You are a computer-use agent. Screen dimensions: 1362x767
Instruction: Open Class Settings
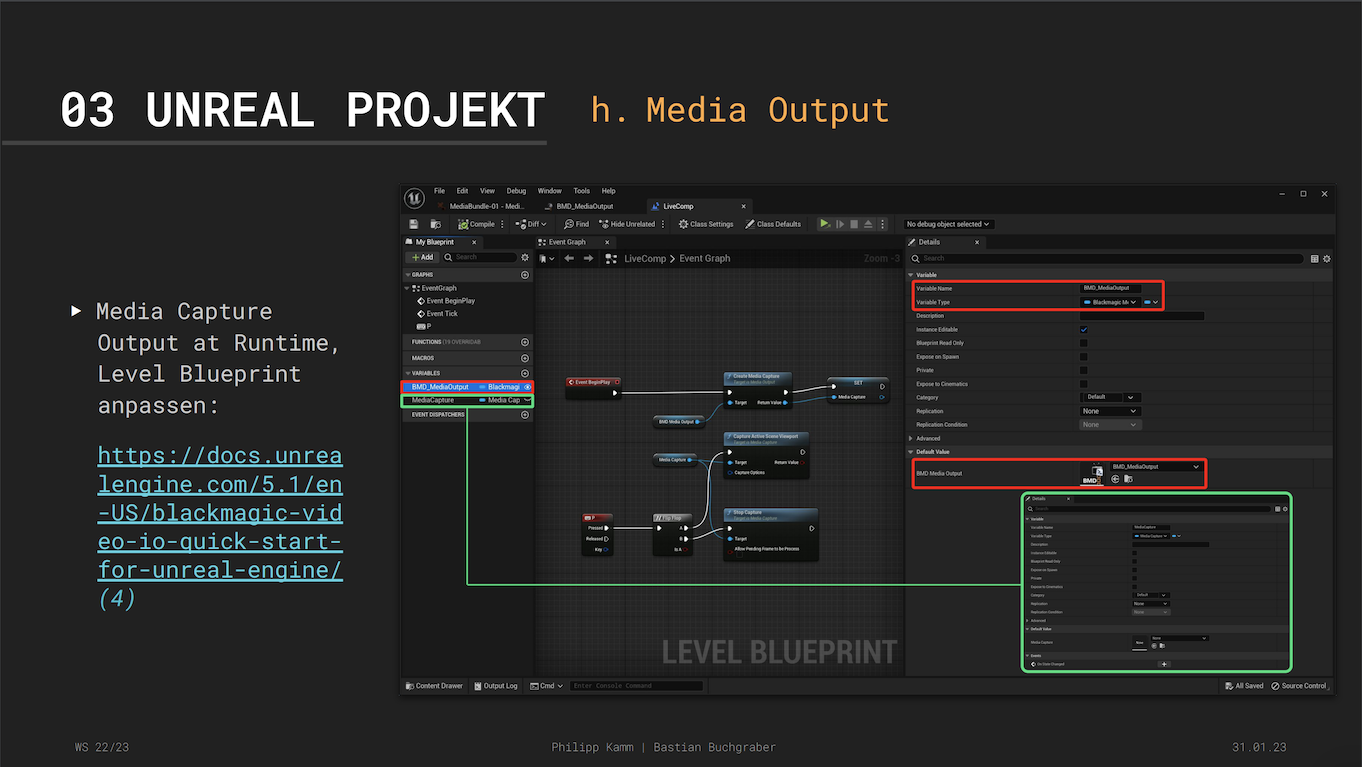tap(706, 224)
